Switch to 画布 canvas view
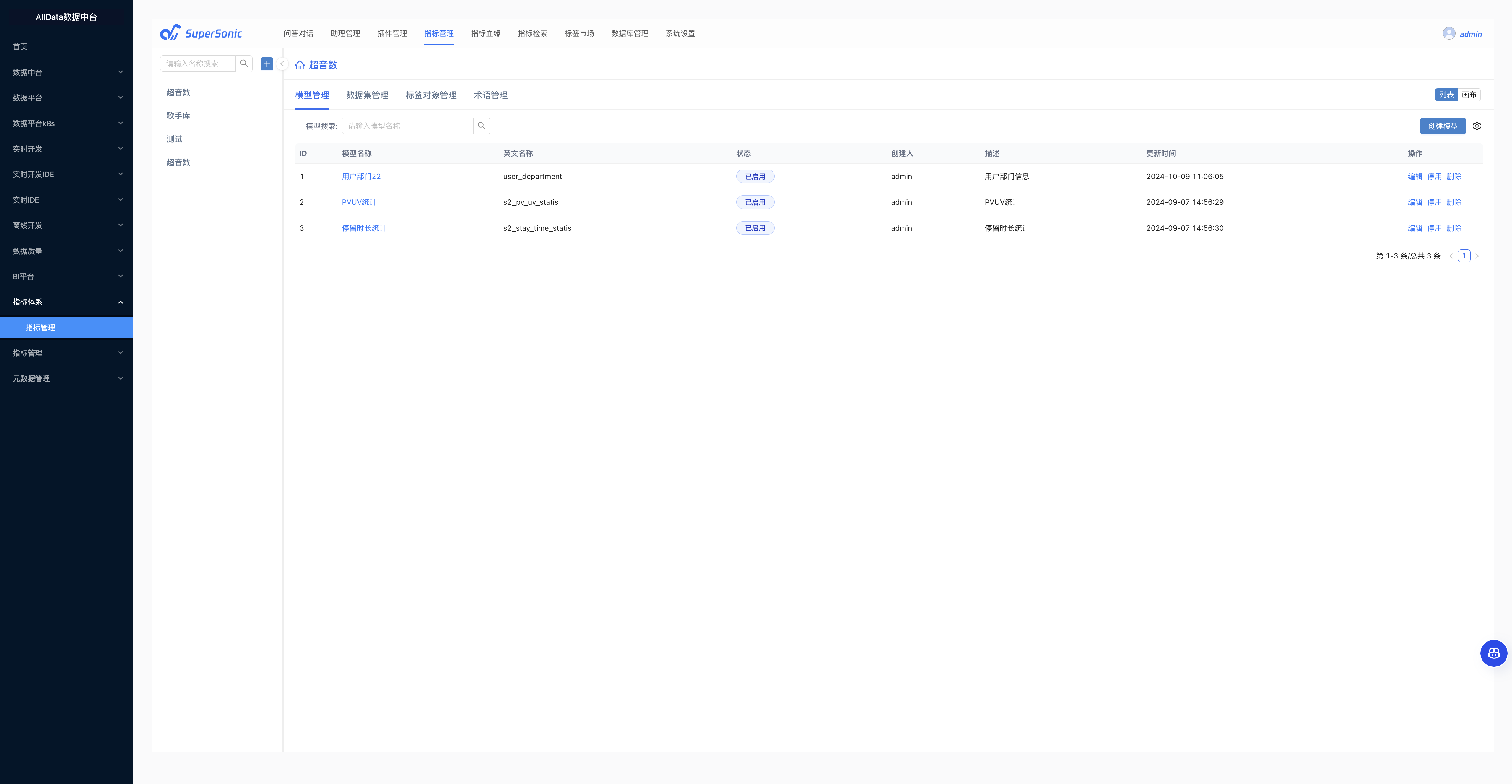1512x784 pixels. click(1469, 95)
